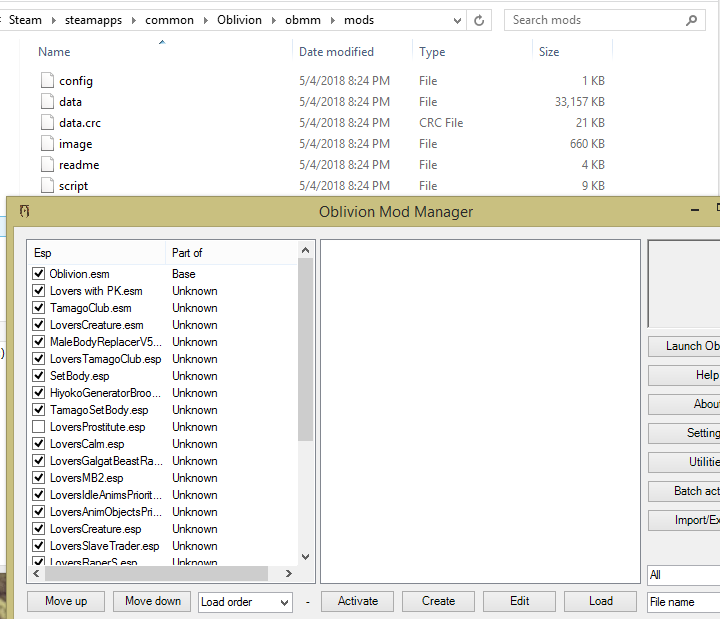
Task: Uncheck Lovers with PK.esm
Action: click(39, 291)
